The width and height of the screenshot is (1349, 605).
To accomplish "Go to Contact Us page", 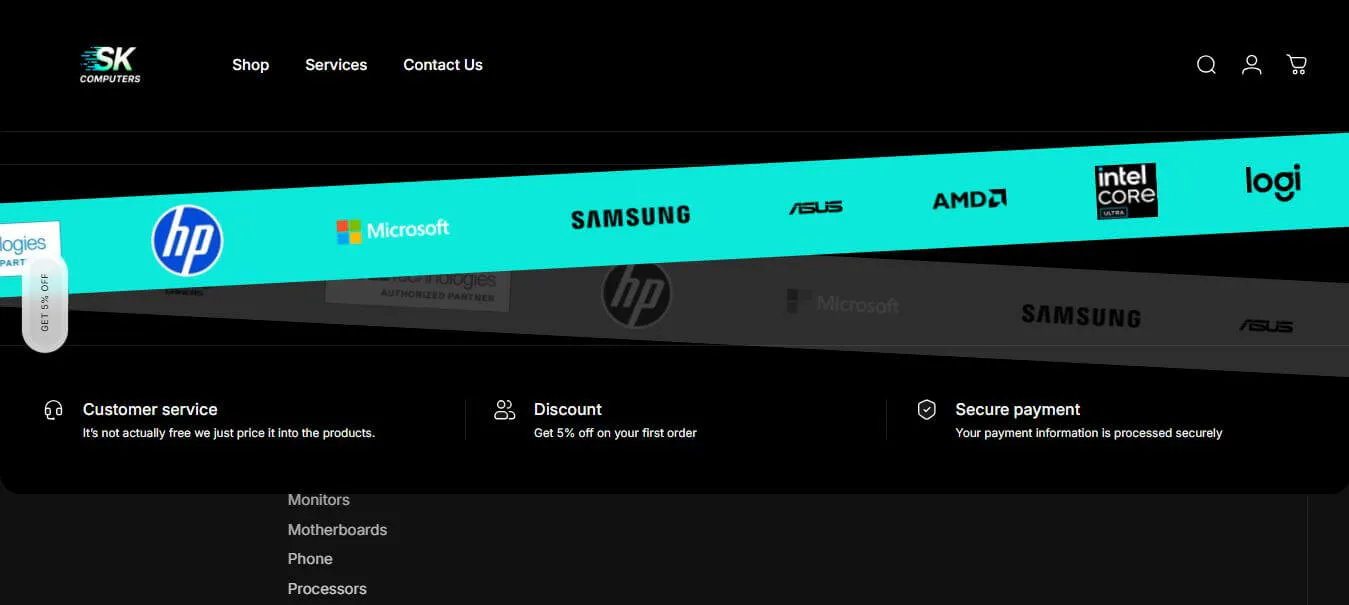I will tap(443, 65).
